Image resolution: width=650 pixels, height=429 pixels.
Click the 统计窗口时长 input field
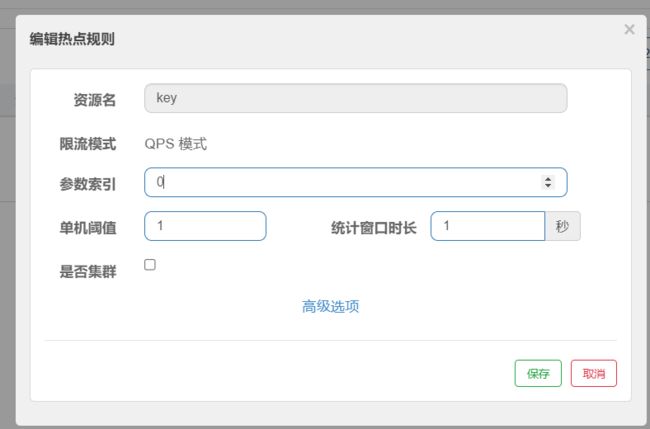tap(488, 226)
